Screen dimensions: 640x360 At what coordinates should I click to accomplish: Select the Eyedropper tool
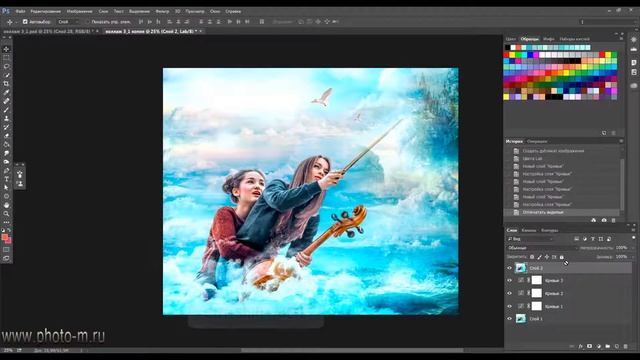point(6,92)
